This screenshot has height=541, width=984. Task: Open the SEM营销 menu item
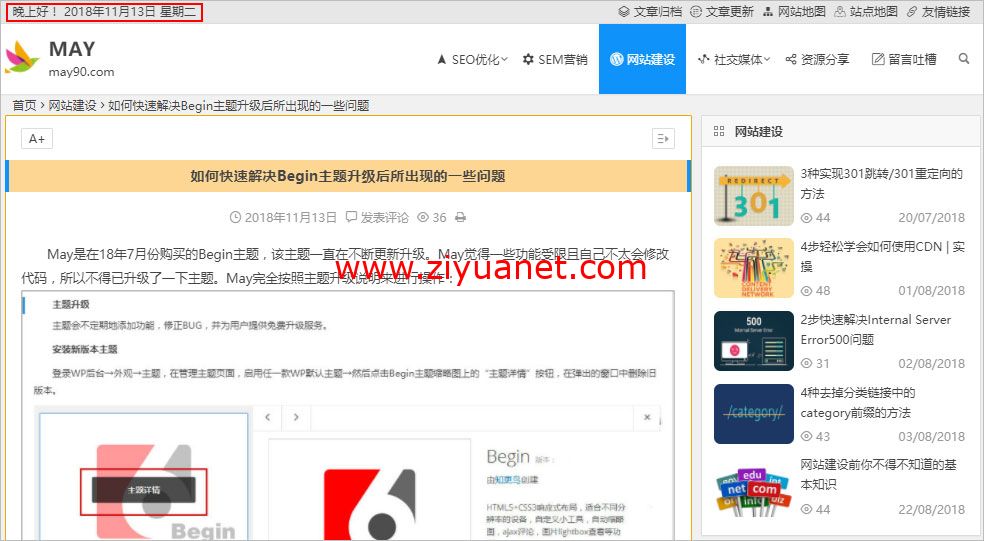pyautogui.click(x=555, y=59)
